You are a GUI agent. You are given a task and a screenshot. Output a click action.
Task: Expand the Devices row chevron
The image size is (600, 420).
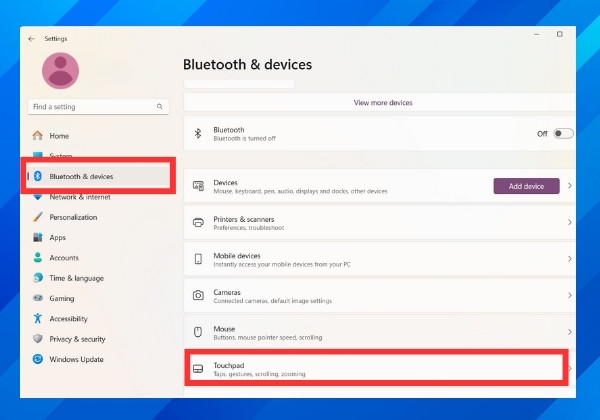(x=569, y=186)
